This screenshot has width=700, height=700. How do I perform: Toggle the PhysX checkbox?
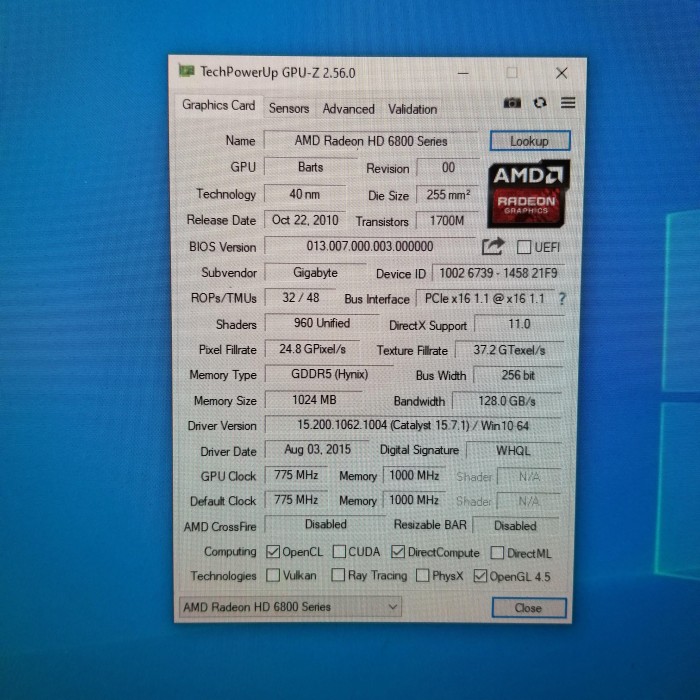pyautogui.click(x=422, y=575)
